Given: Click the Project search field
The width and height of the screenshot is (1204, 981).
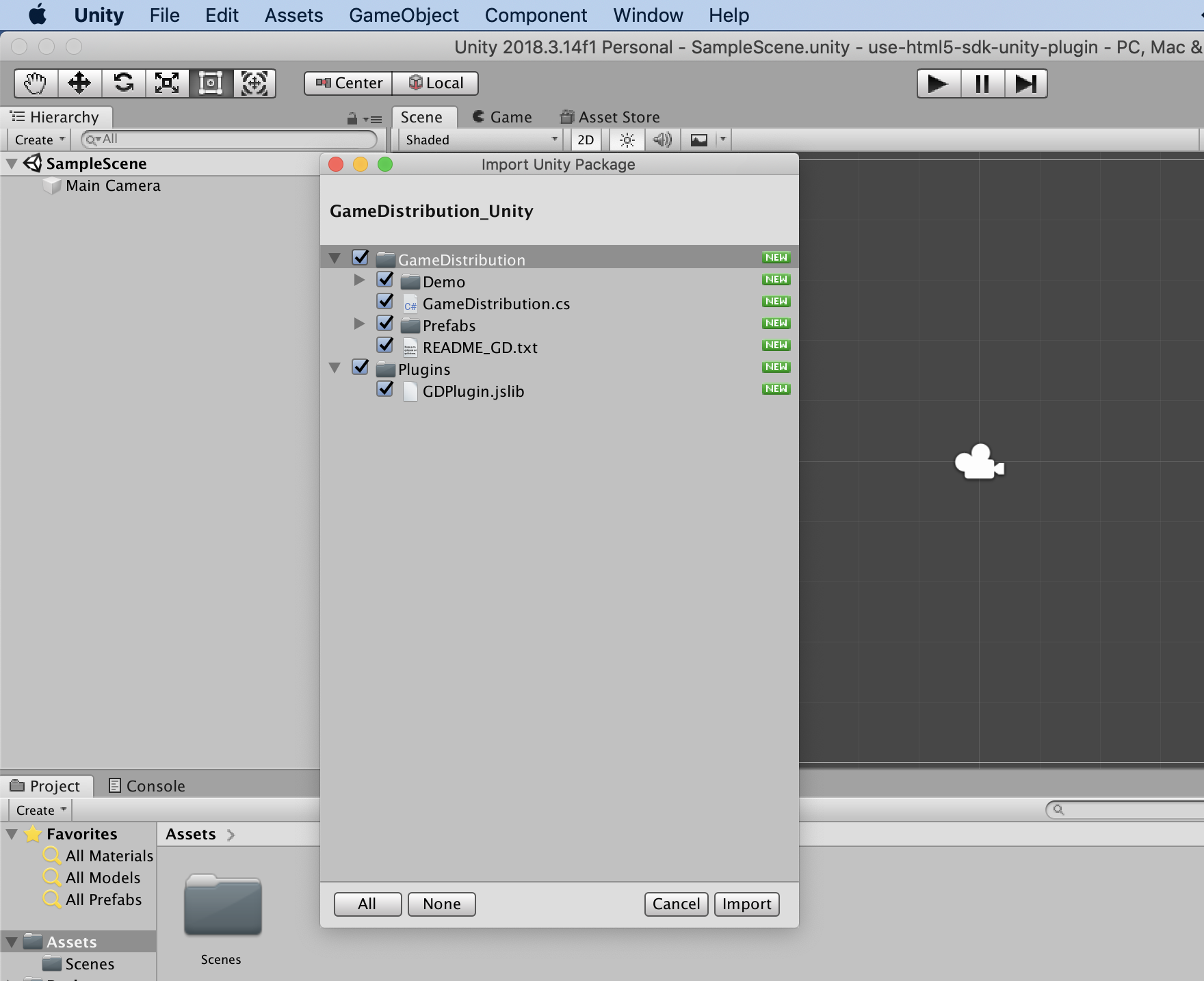Looking at the screenshot, I should (x=1125, y=810).
